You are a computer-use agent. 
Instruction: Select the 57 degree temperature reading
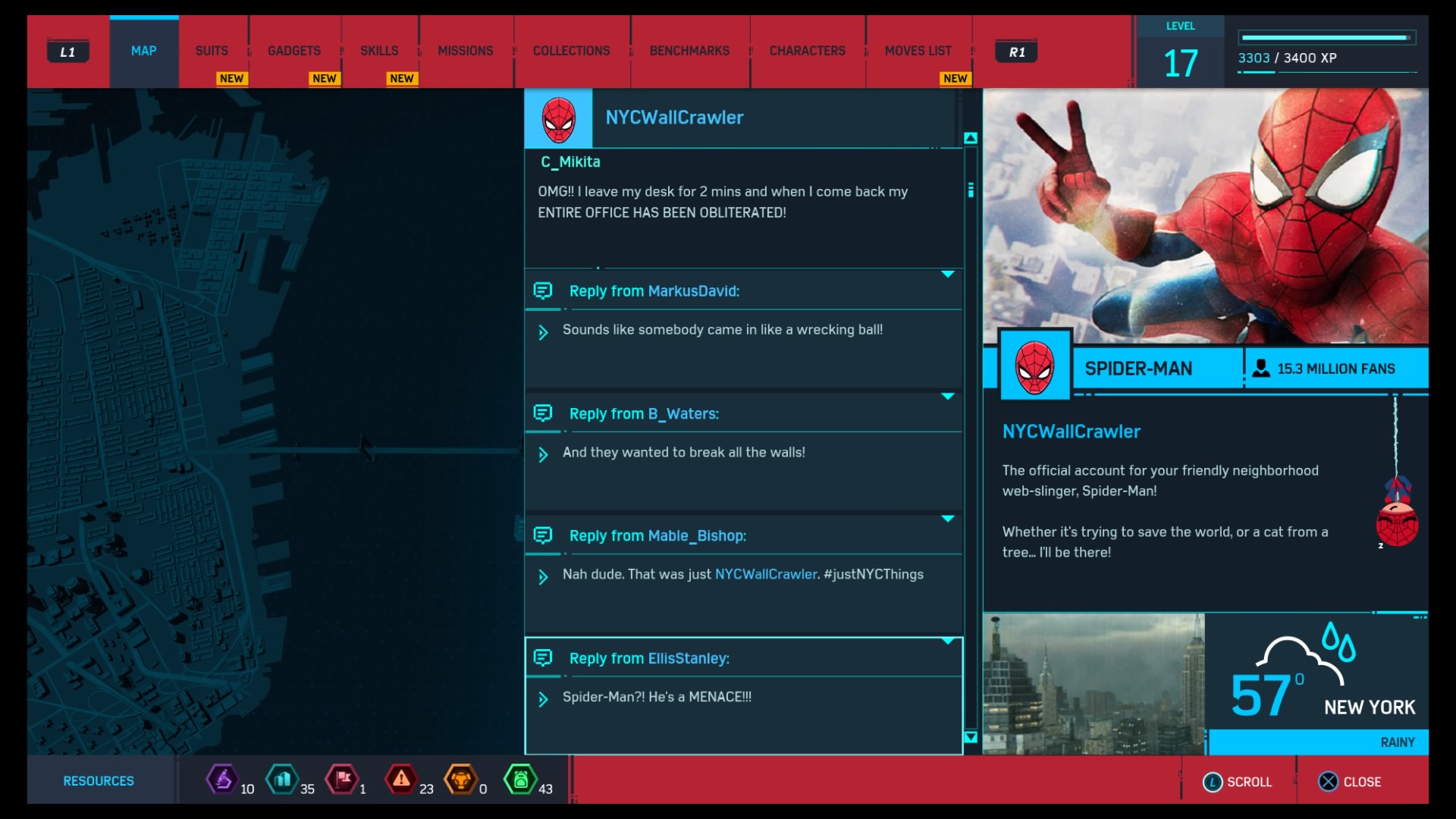(x=1266, y=695)
